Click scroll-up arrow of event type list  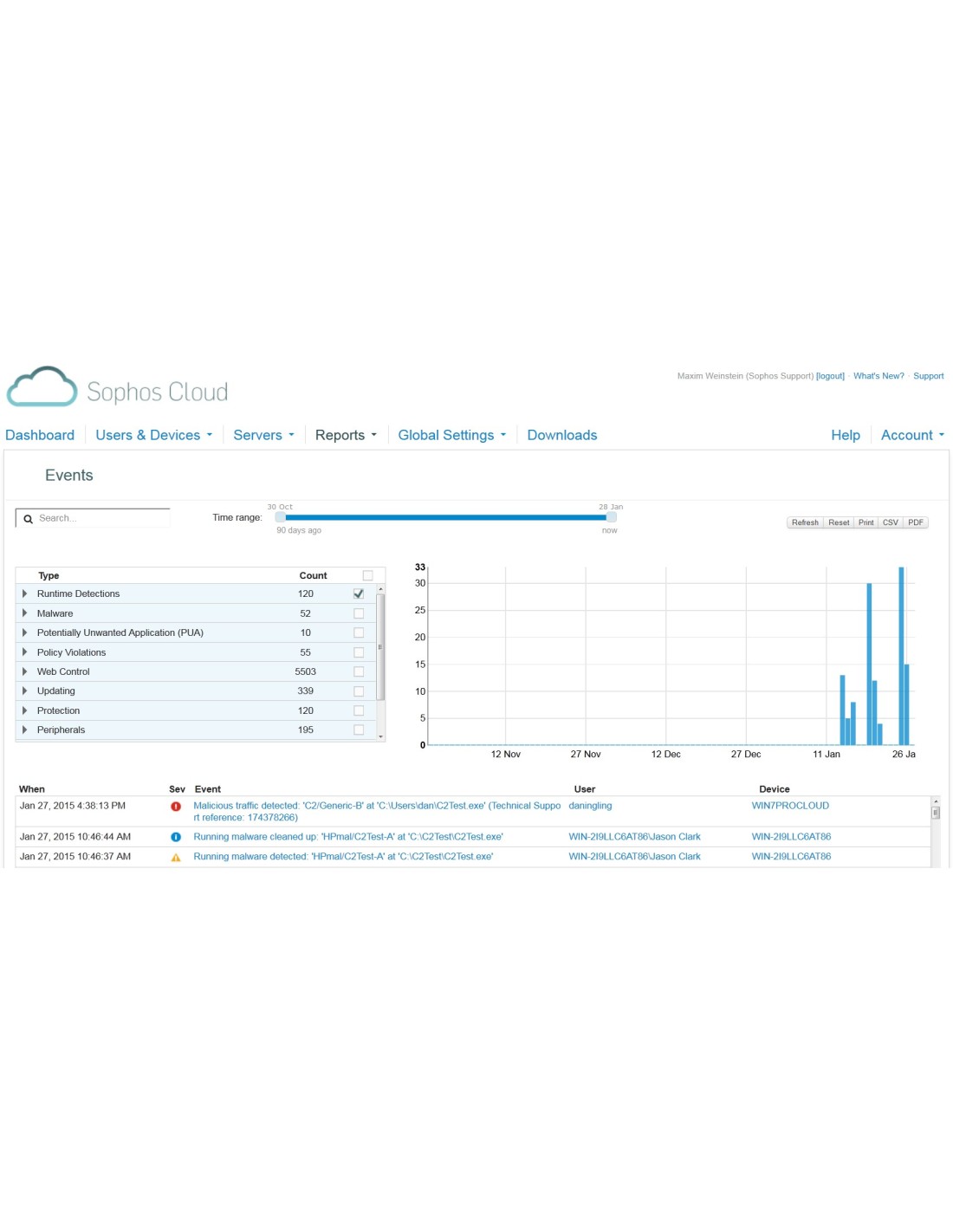[x=380, y=589]
